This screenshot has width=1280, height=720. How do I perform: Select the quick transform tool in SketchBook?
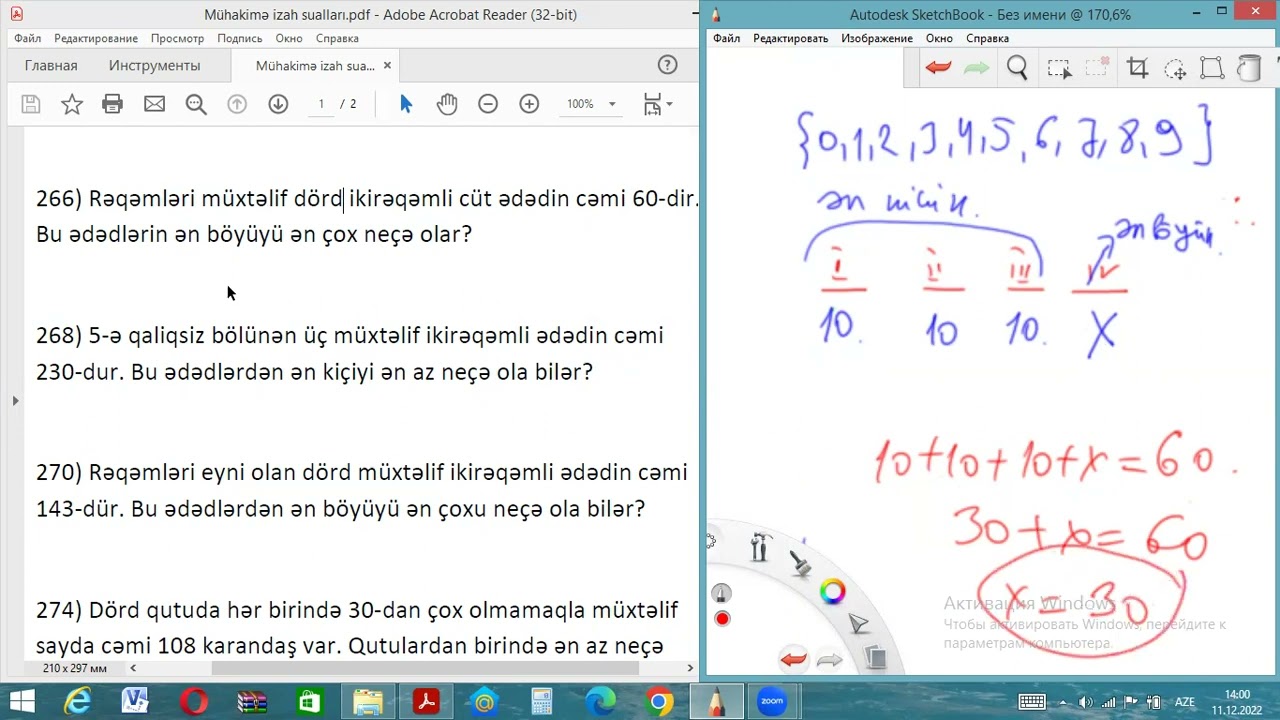click(x=1175, y=68)
